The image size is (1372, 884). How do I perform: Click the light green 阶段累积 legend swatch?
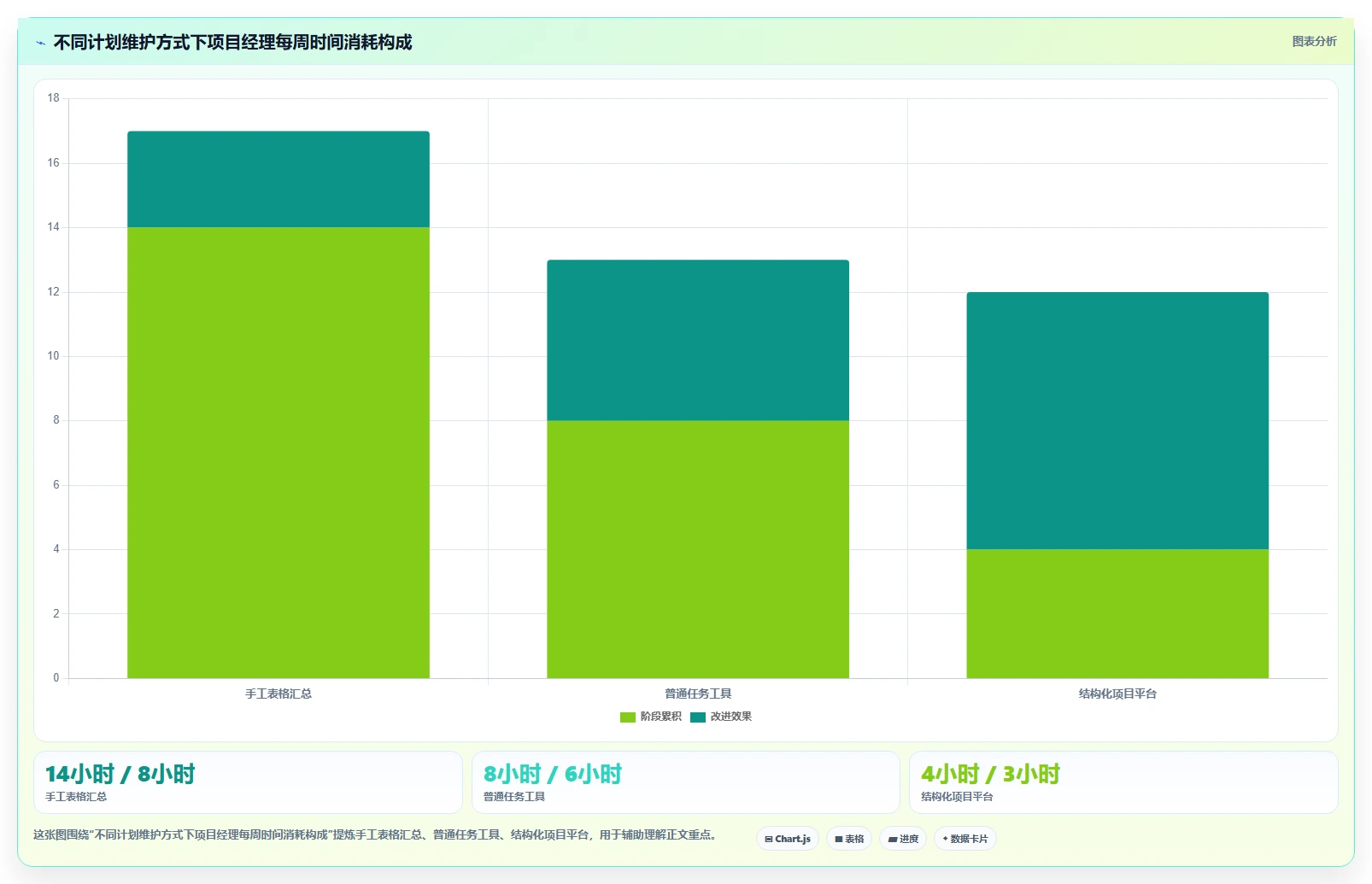[628, 717]
